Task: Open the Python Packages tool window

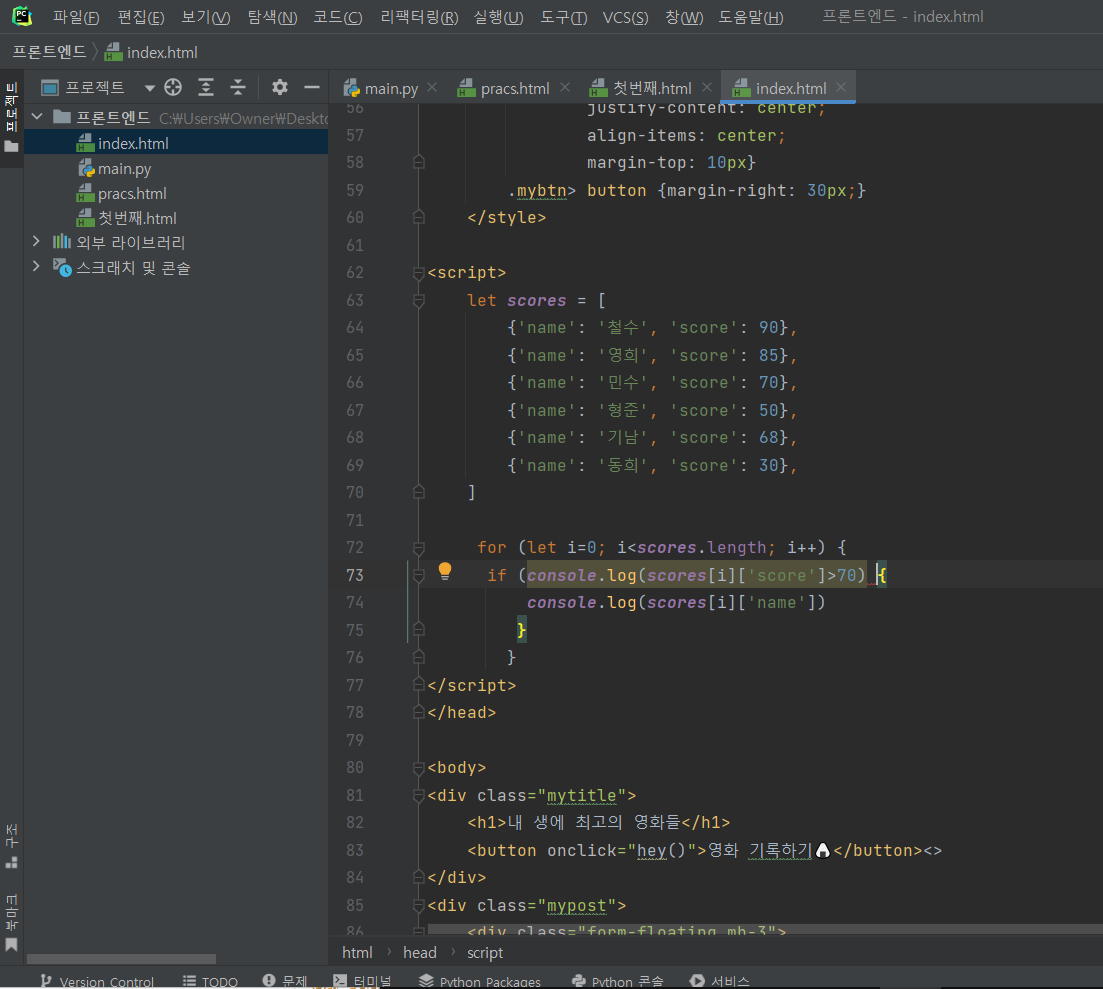Action: (x=480, y=981)
